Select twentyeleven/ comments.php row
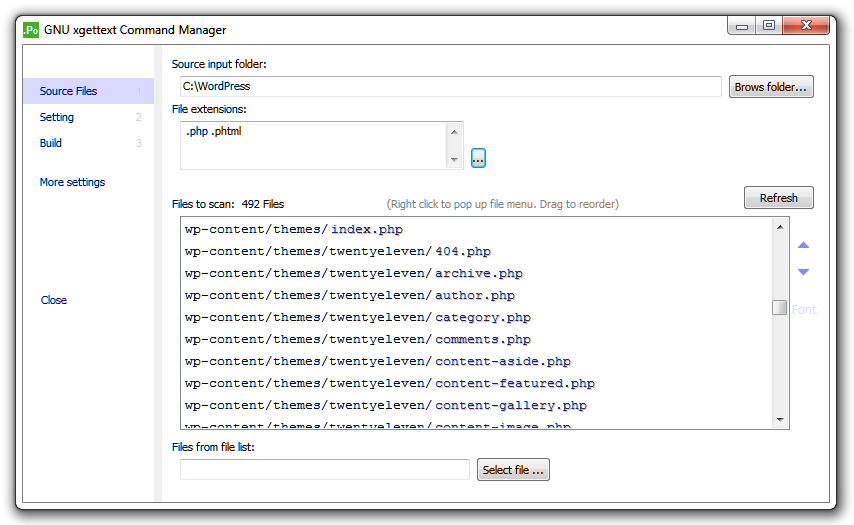 477,339
